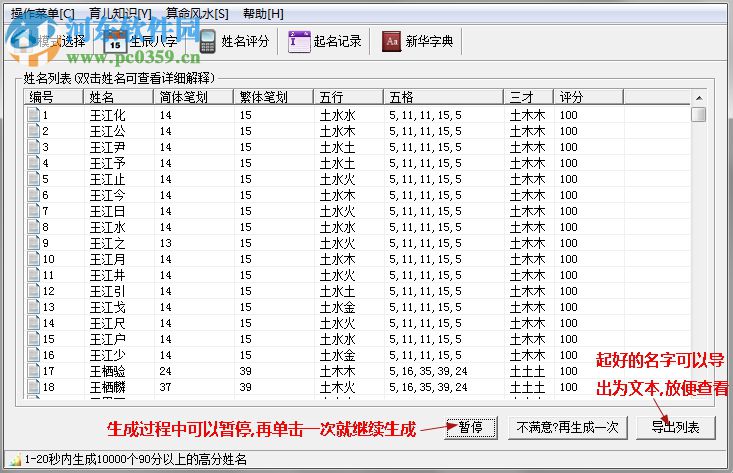The height and width of the screenshot is (473, 733).
Task: Click 不满意?再生成一次 button
Action: (568, 427)
